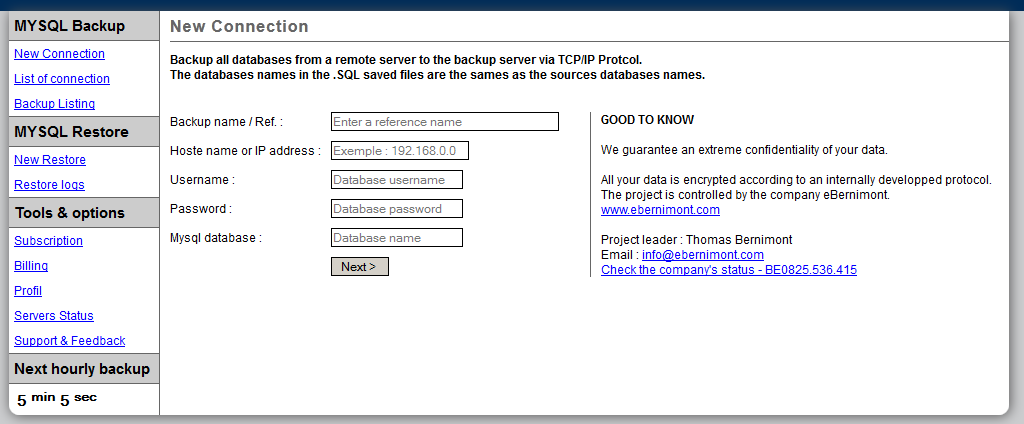The image size is (1024, 424).
Task: Go to the Billing section
Action: pyautogui.click(x=31, y=266)
